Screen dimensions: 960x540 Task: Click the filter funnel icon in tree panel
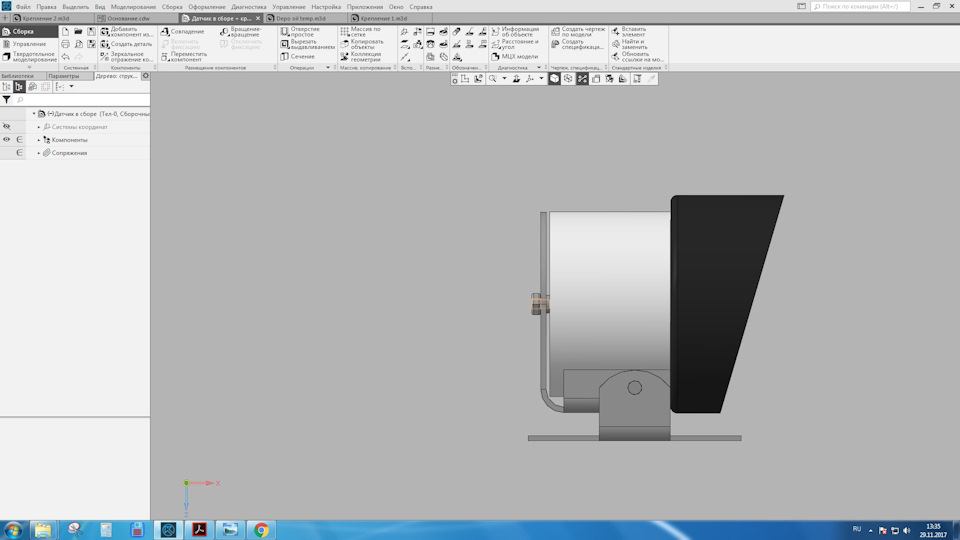coord(7,100)
